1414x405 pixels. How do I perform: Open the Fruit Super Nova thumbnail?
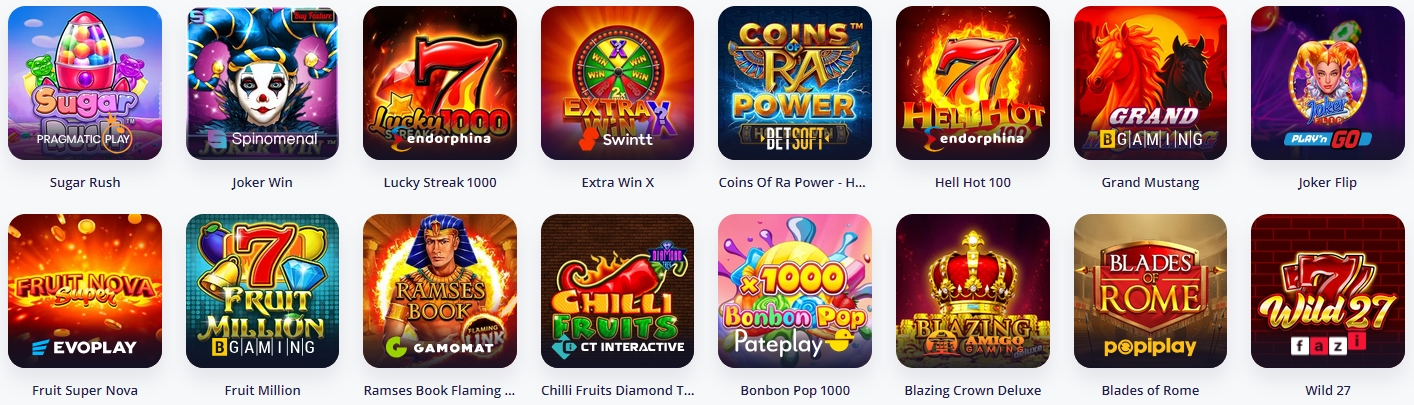(85, 291)
